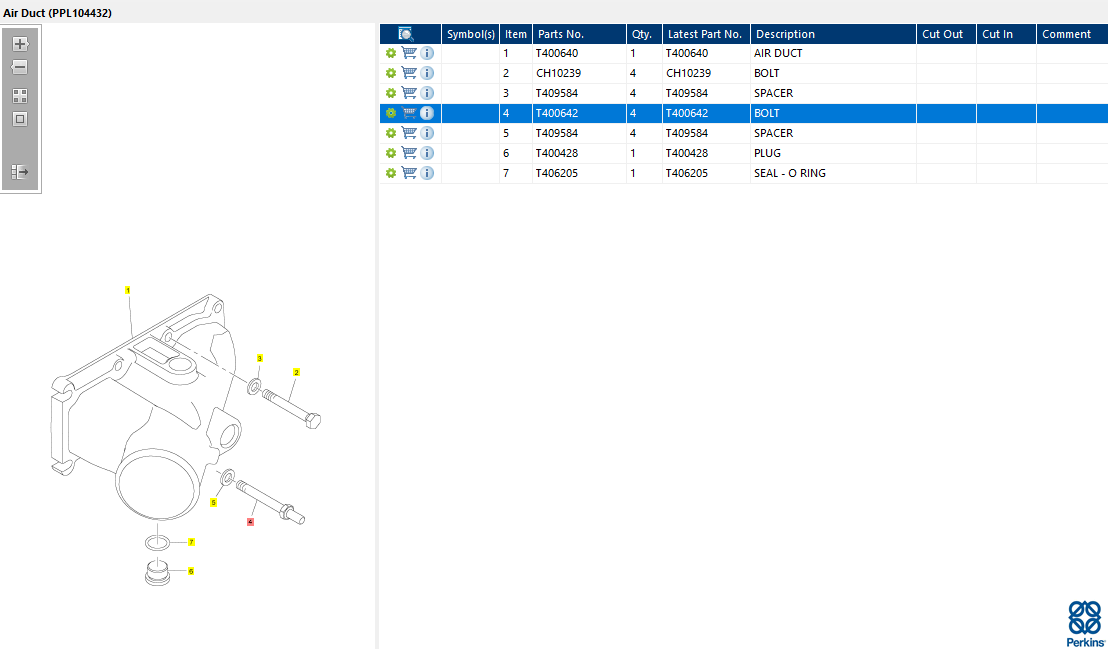
Task: Sort by the Item column header
Action: pos(516,34)
